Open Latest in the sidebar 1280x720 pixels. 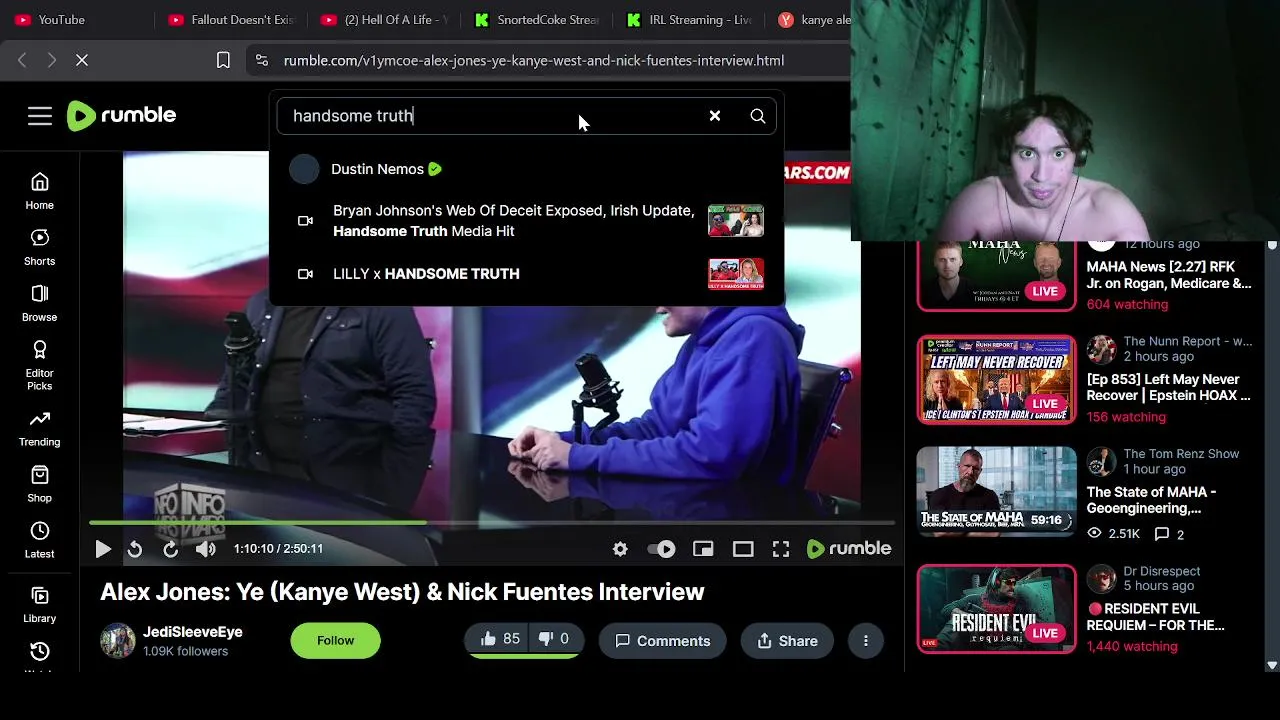pyautogui.click(x=40, y=540)
